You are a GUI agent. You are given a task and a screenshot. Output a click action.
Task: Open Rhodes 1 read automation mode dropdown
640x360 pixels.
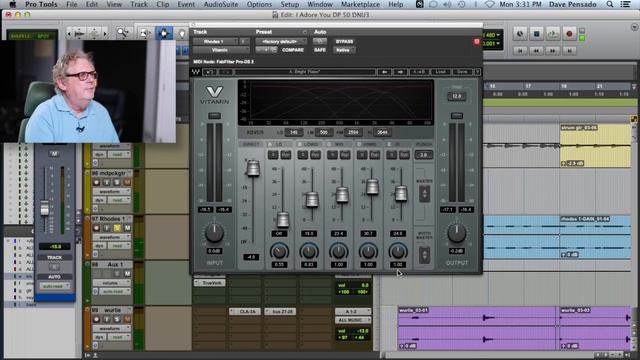119,246
